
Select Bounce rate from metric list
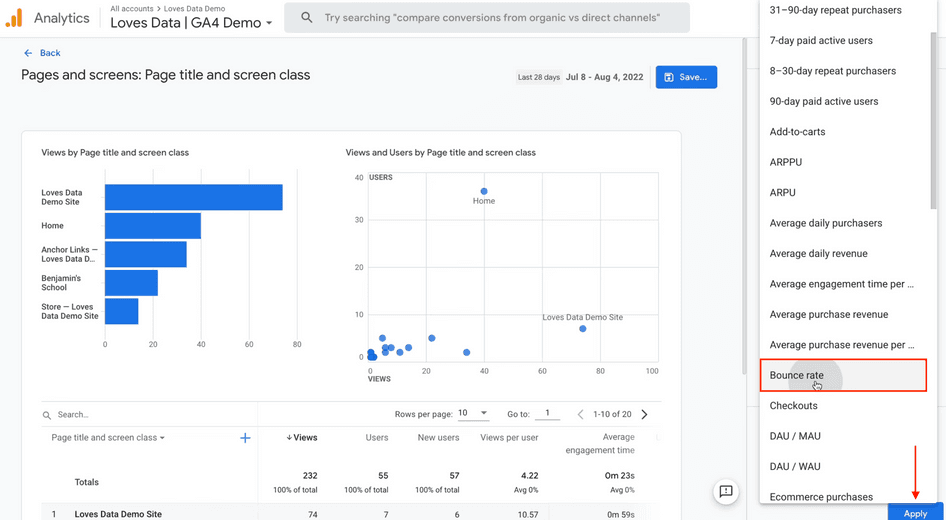pyautogui.click(x=843, y=375)
